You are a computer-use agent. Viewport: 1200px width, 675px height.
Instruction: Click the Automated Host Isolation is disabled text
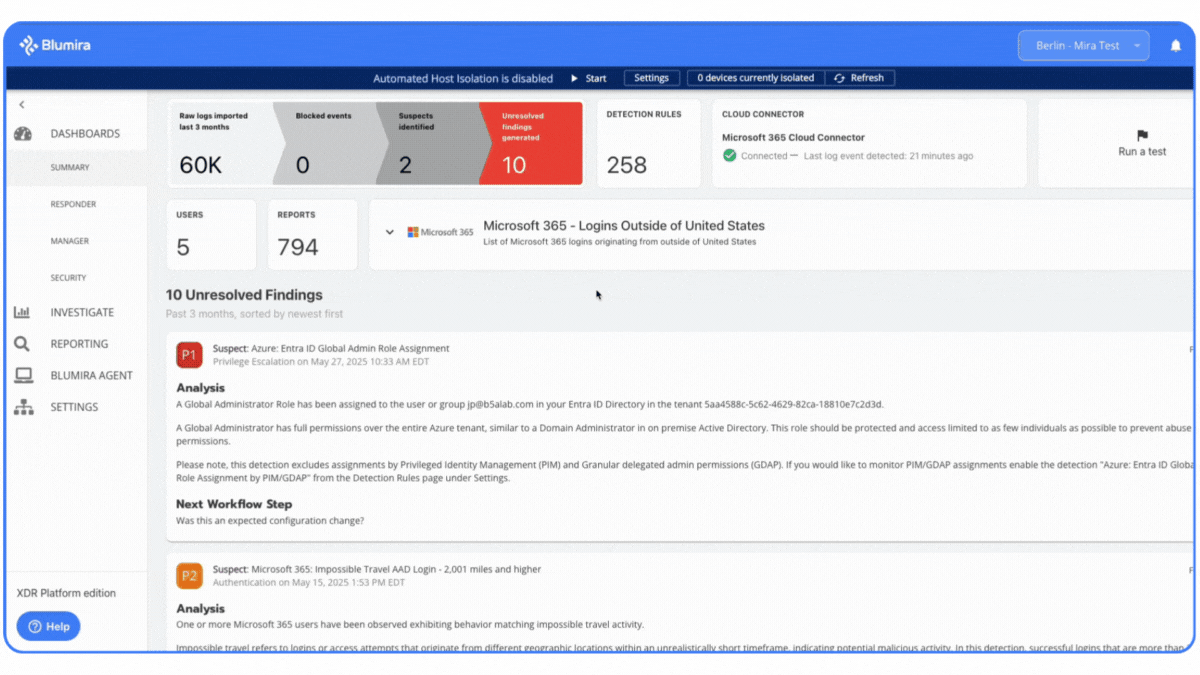point(463,78)
